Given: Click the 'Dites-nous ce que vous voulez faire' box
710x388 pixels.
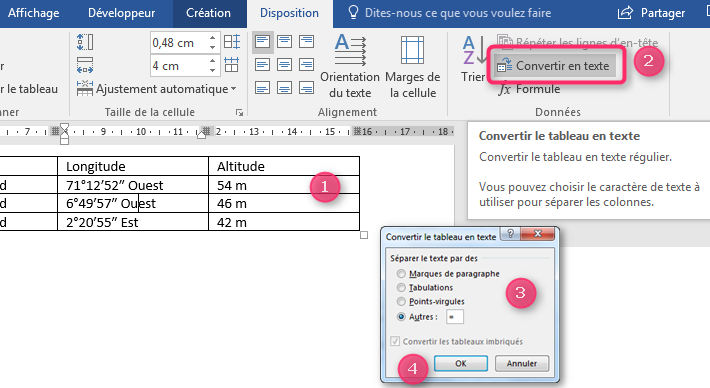Looking at the screenshot, I should 449,13.
